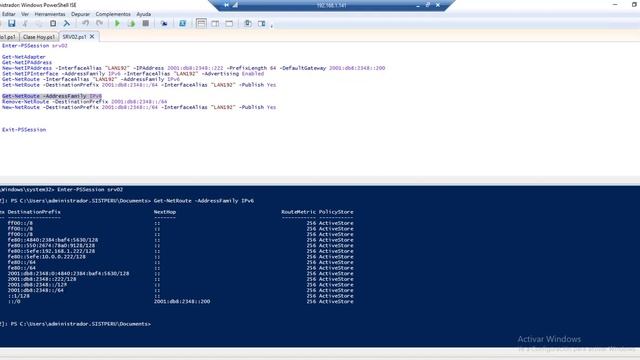
Task: Close the remote session connection bar
Action: pos(438,5)
